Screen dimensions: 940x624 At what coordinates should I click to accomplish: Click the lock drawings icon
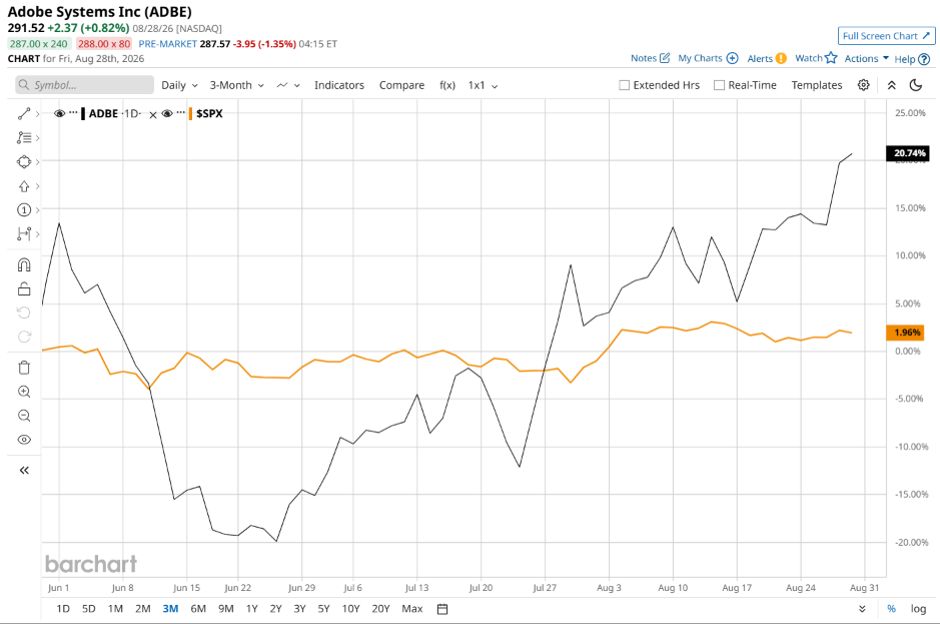pyautogui.click(x=24, y=289)
